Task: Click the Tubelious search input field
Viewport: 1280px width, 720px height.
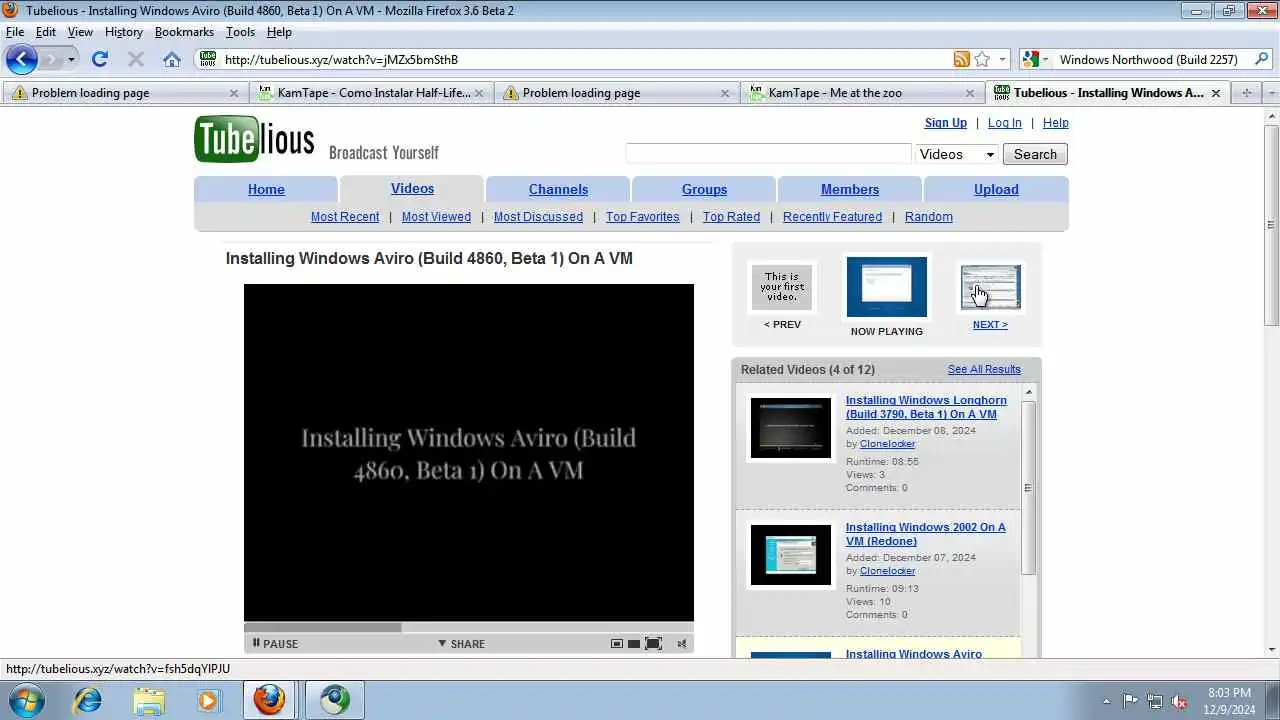Action: click(x=768, y=154)
